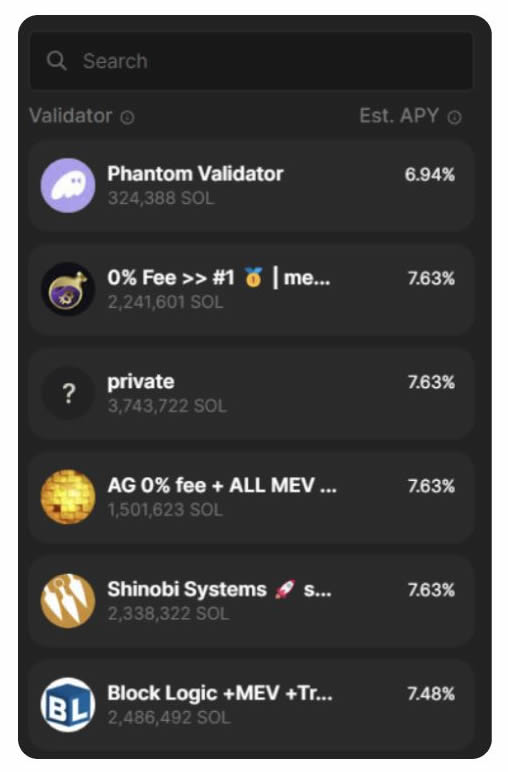Open the Est. APY info icon

pos(454,118)
